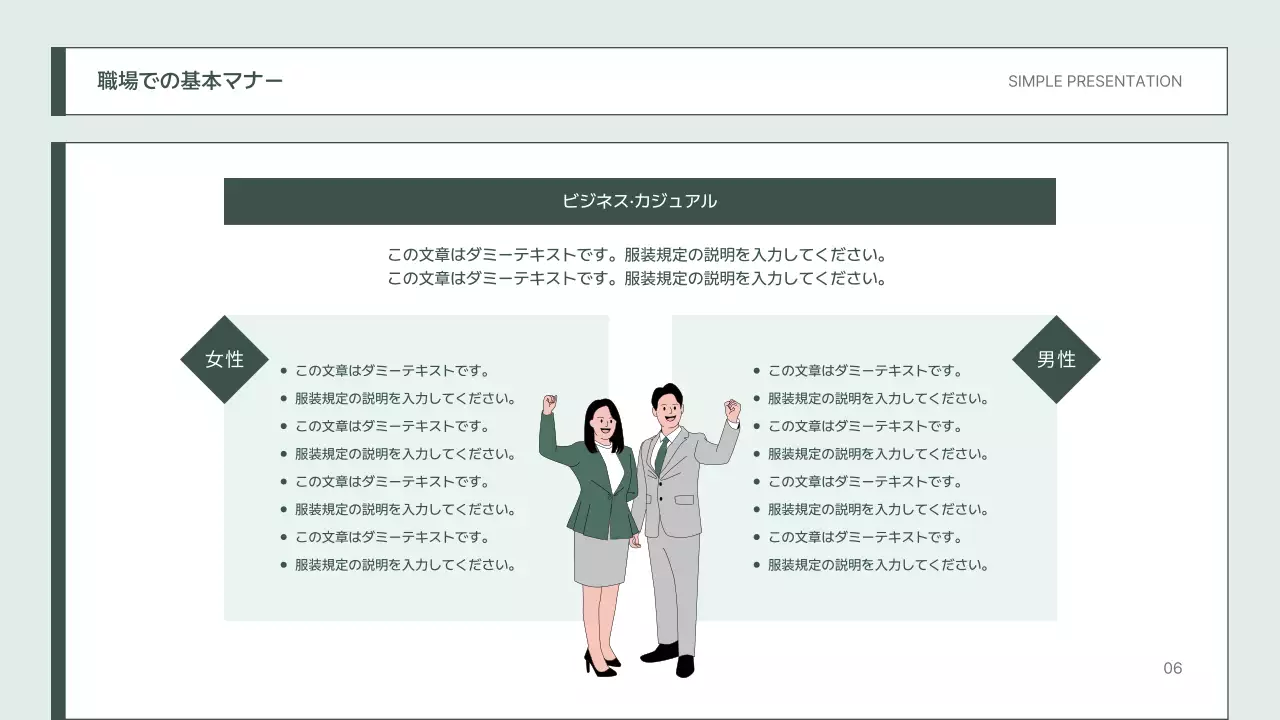Select the 男性 diamond label

click(1056, 358)
